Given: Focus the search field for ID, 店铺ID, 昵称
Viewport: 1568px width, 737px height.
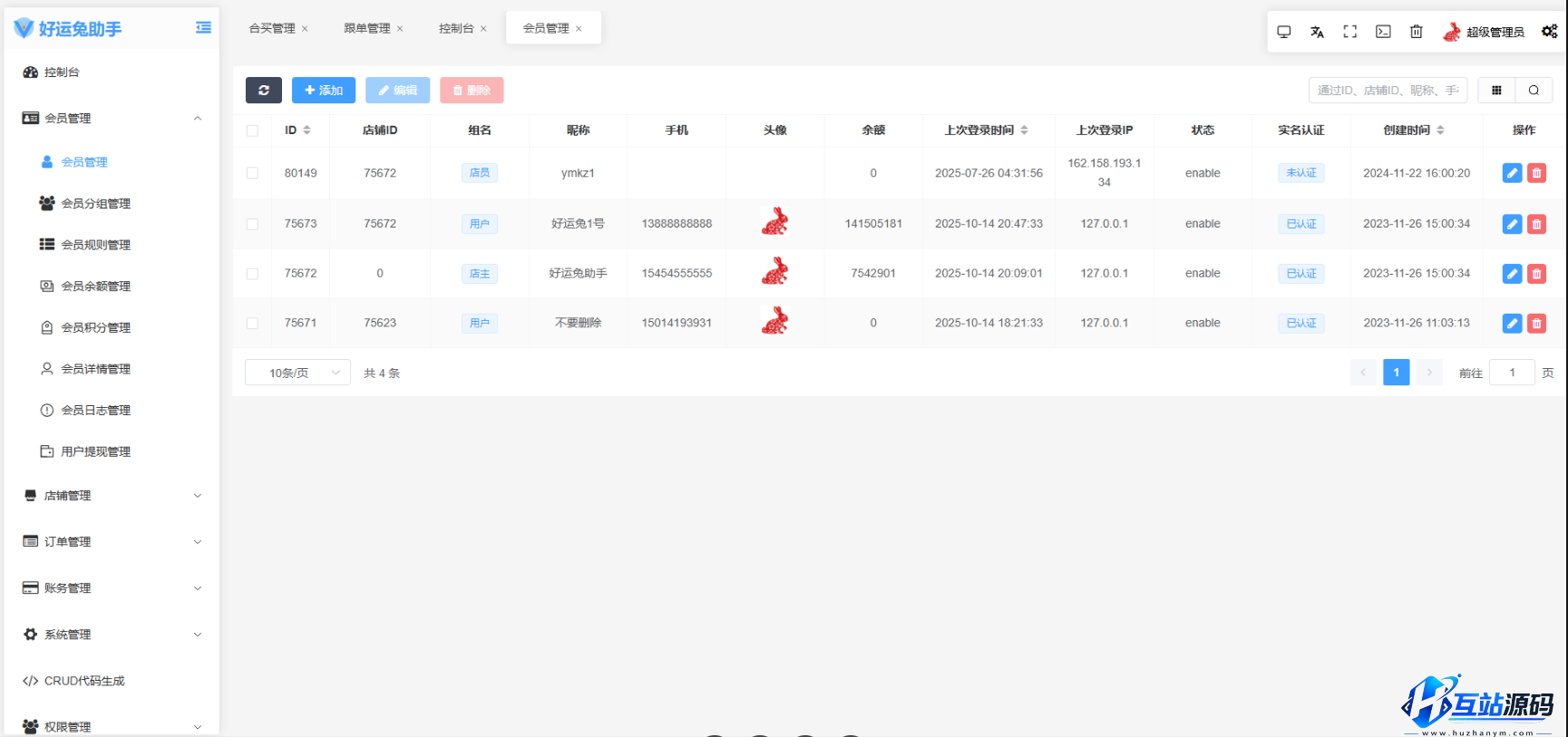Looking at the screenshot, I should coord(1388,90).
